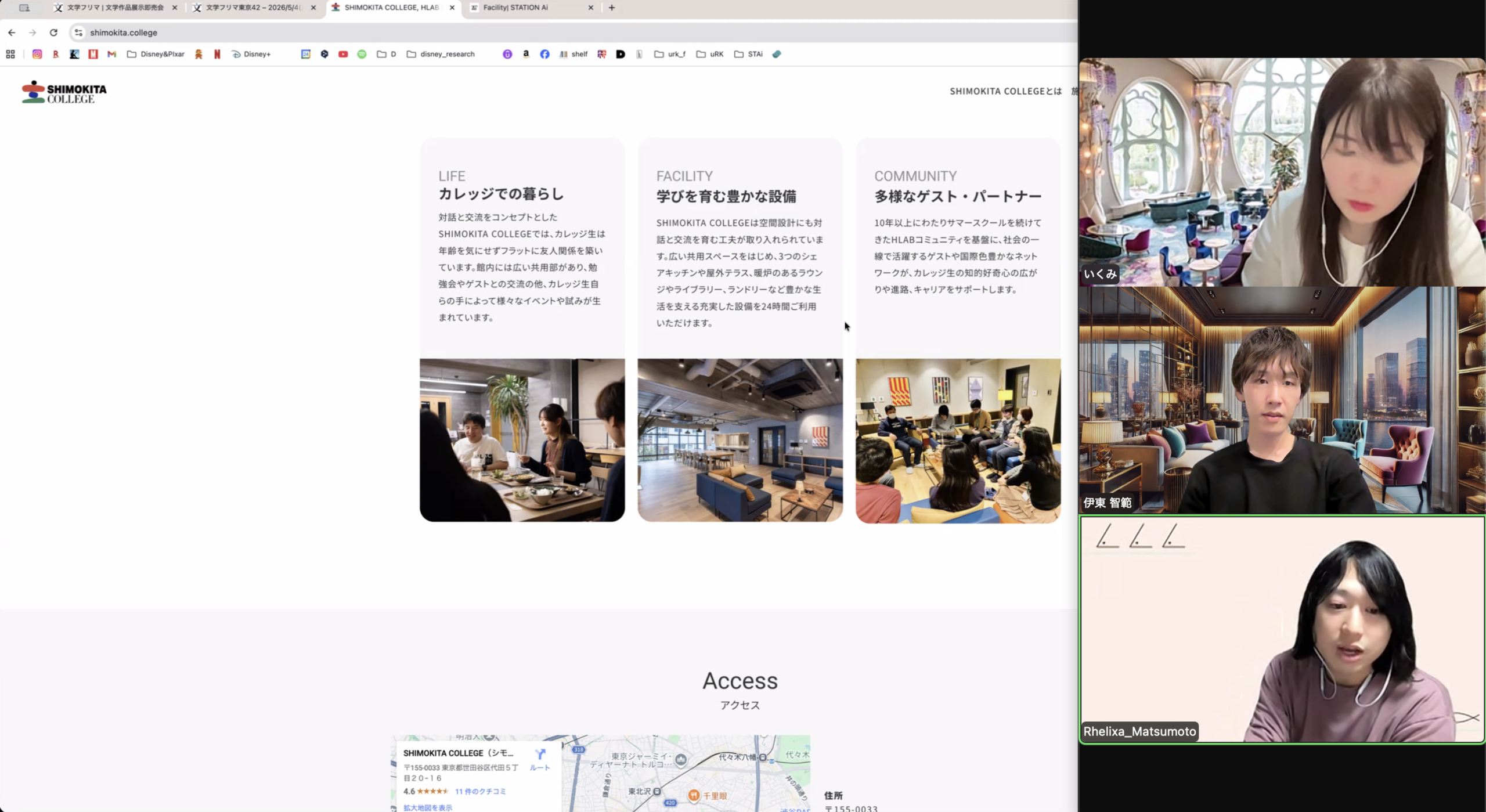This screenshot has height=812, width=1486.
Task: Open the shelf bookmark
Action: [574, 54]
